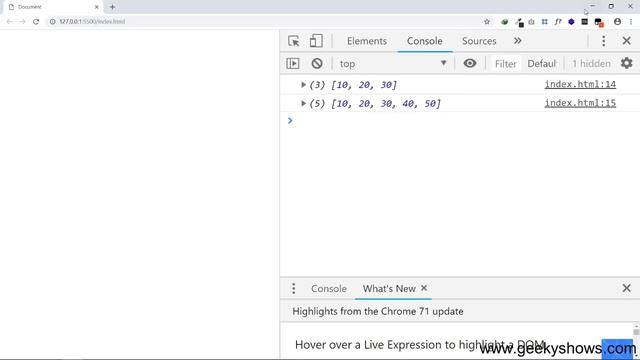Click the drawer vertical scrollbar

point(636,332)
